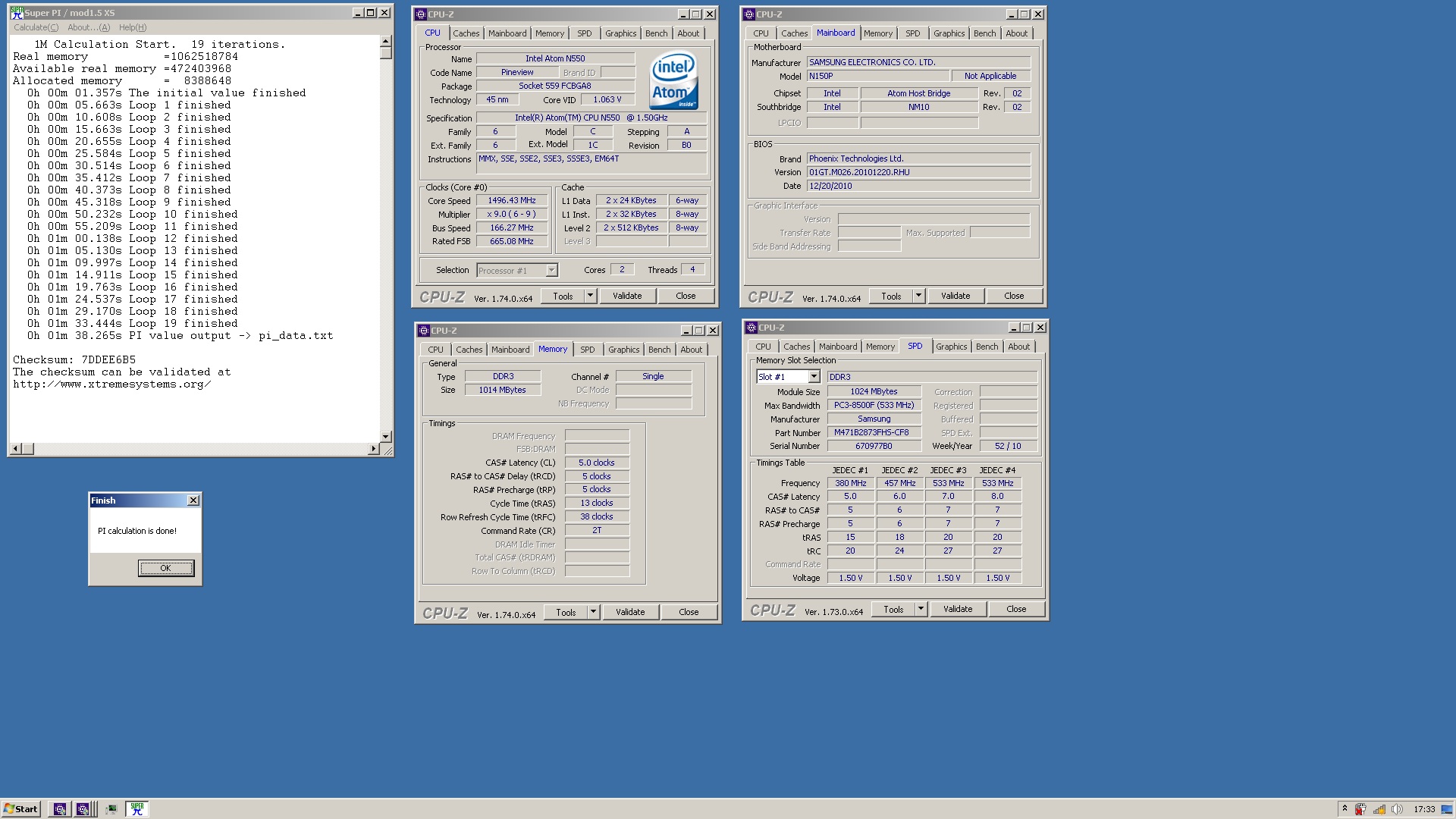Click Close button in CPU-Z Mainboard window

pyautogui.click(x=1014, y=296)
